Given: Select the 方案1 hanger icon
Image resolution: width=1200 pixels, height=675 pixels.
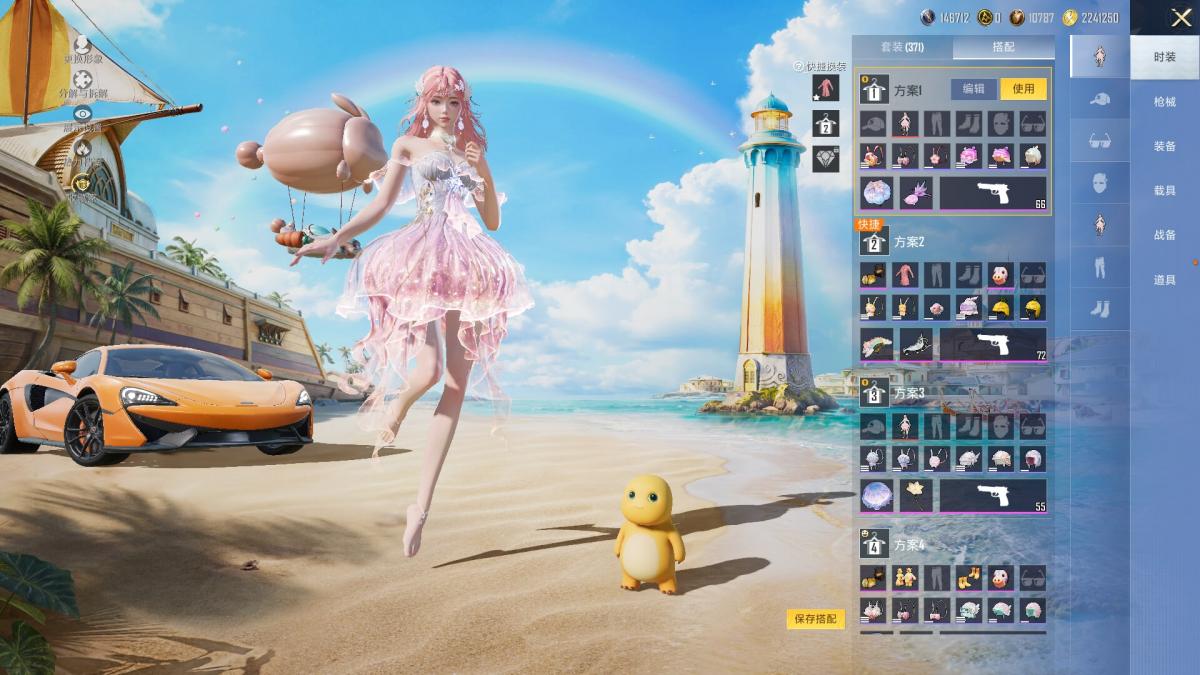Looking at the screenshot, I should [874, 89].
